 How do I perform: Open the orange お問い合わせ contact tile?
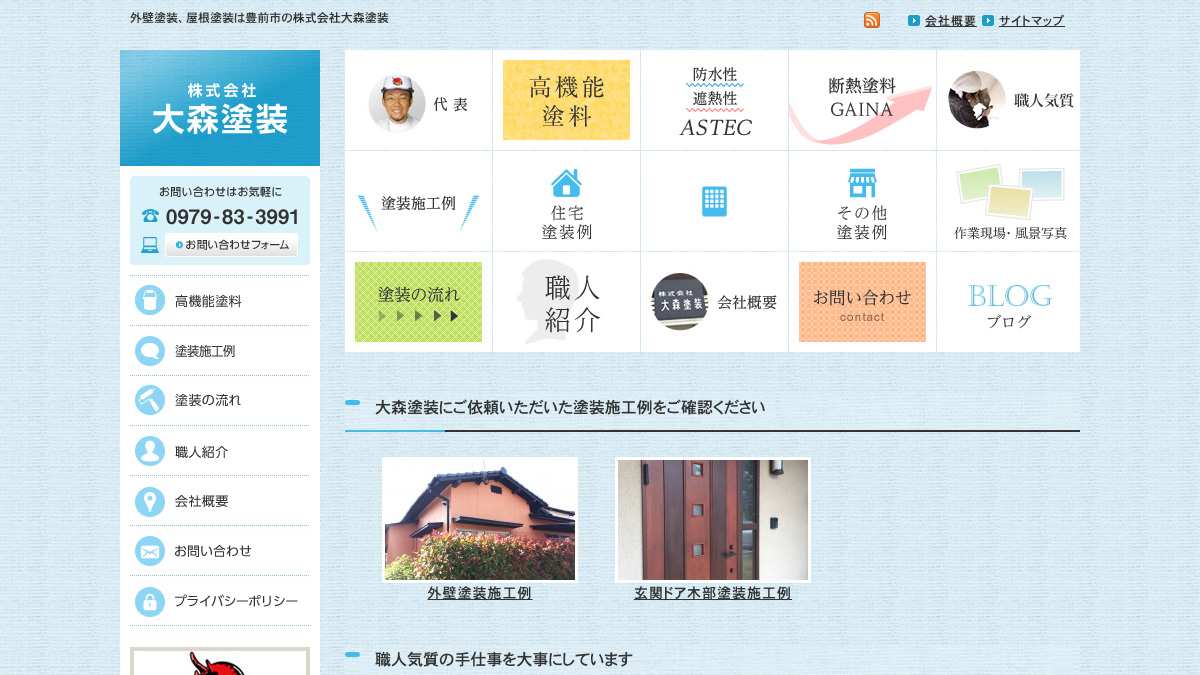[862, 302]
